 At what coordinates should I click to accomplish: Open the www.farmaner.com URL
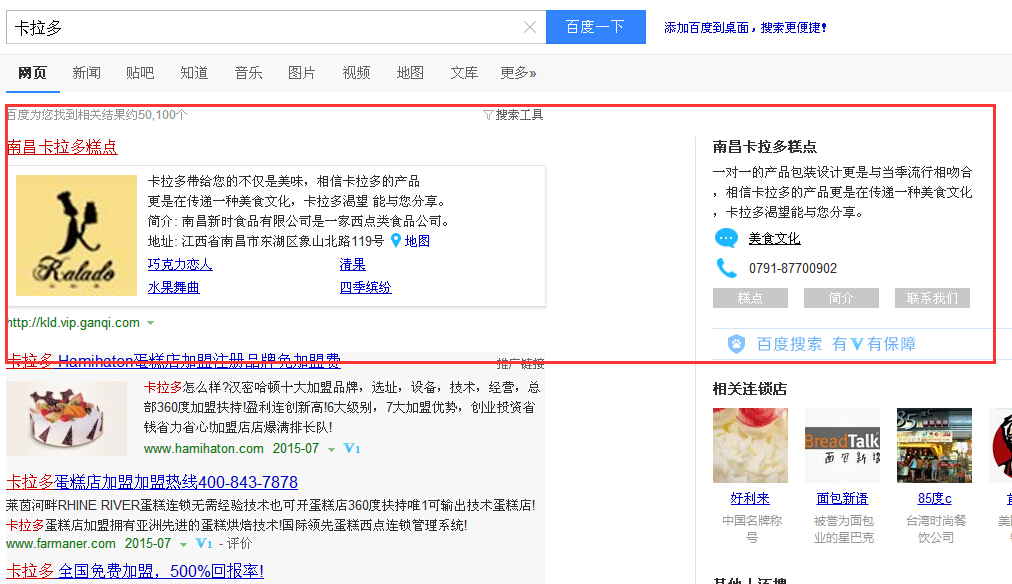pos(61,543)
